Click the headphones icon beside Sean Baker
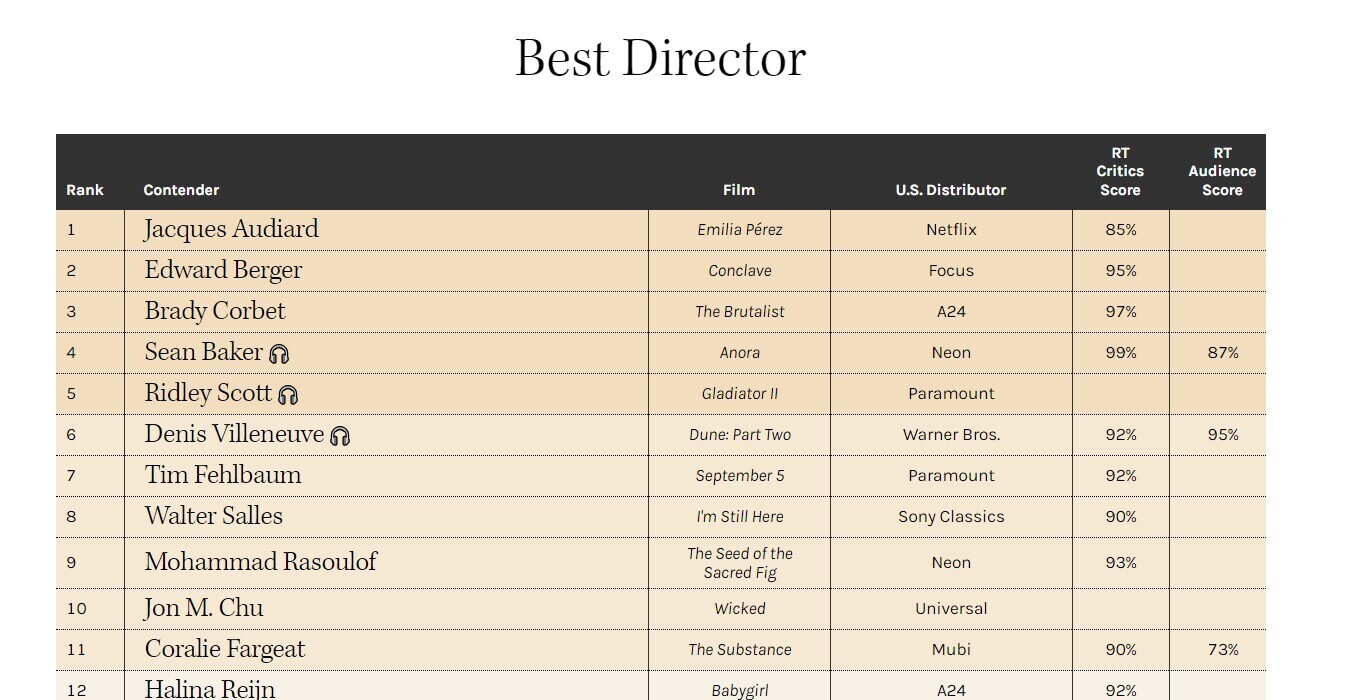Viewport: 1359px width, 700px height. coord(279,354)
